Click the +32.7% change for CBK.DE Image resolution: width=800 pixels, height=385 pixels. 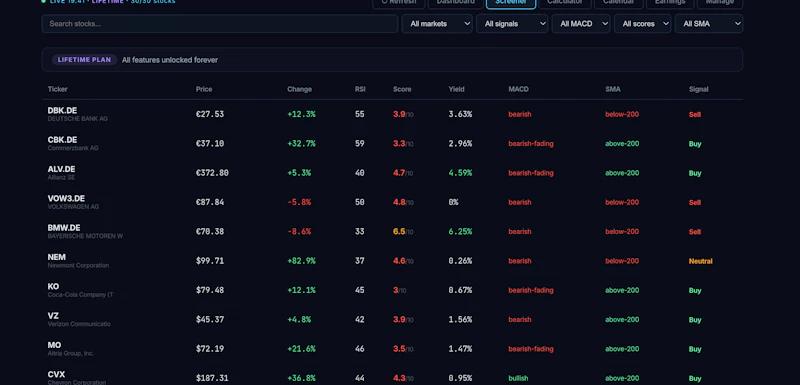pyautogui.click(x=301, y=144)
